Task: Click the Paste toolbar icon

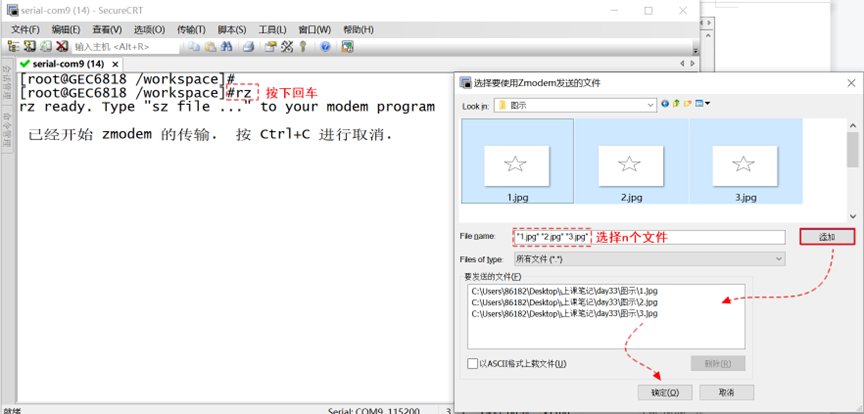Action: pos(210,47)
